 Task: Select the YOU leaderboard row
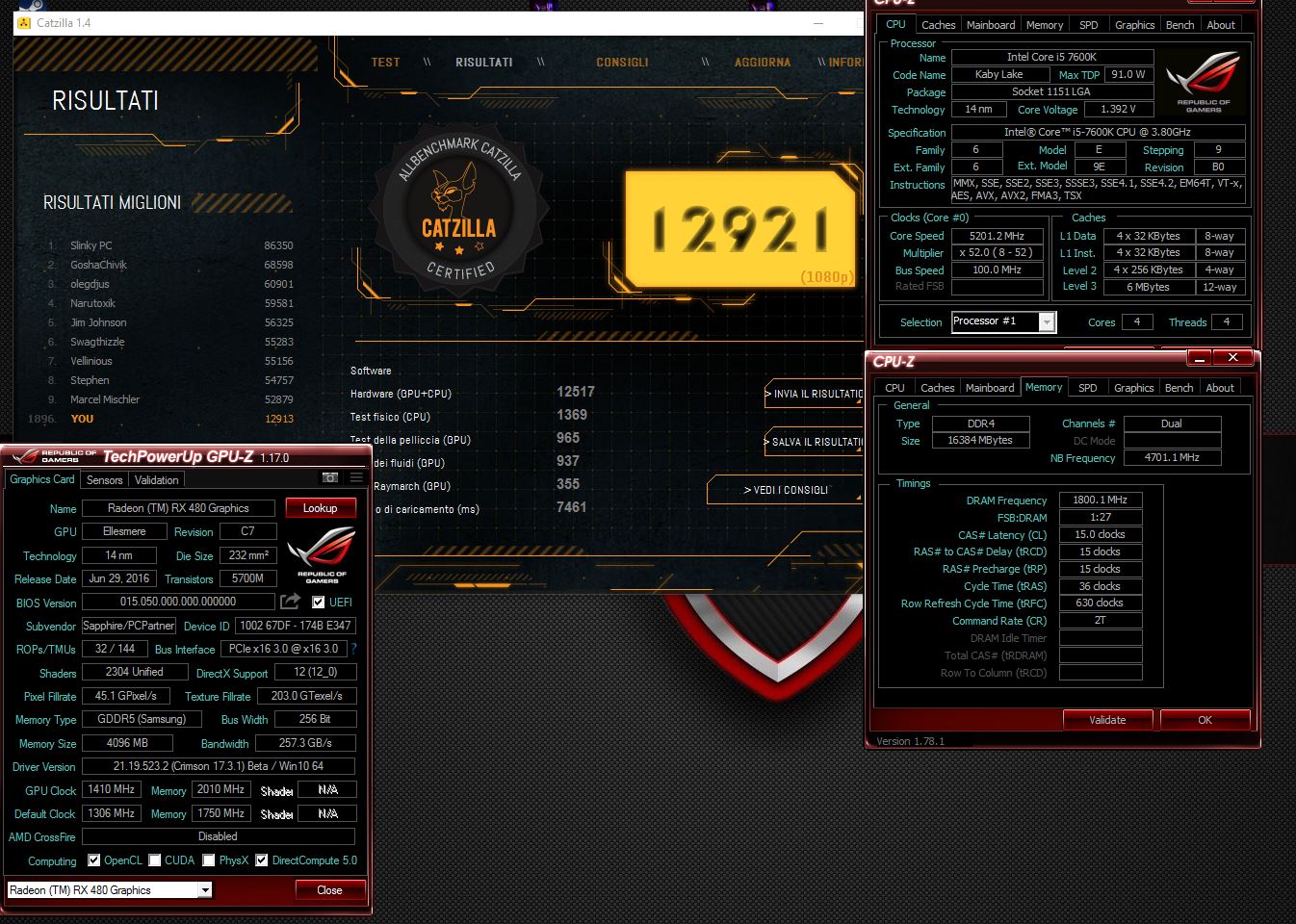pos(162,419)
